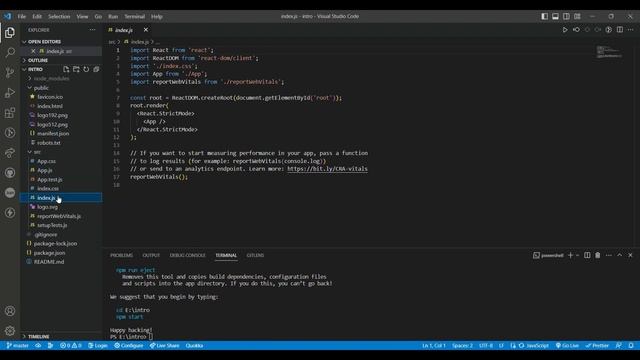Collapse all folders in Explorer

(x=96, y=69)
